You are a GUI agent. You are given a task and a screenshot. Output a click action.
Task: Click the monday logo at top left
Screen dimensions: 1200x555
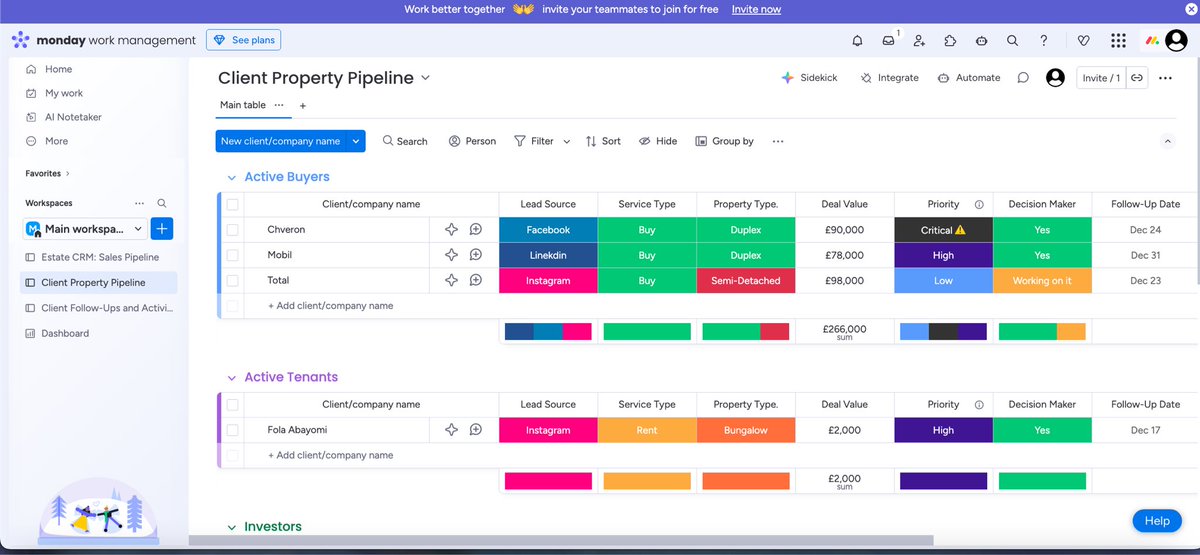[x=21, y=40]
